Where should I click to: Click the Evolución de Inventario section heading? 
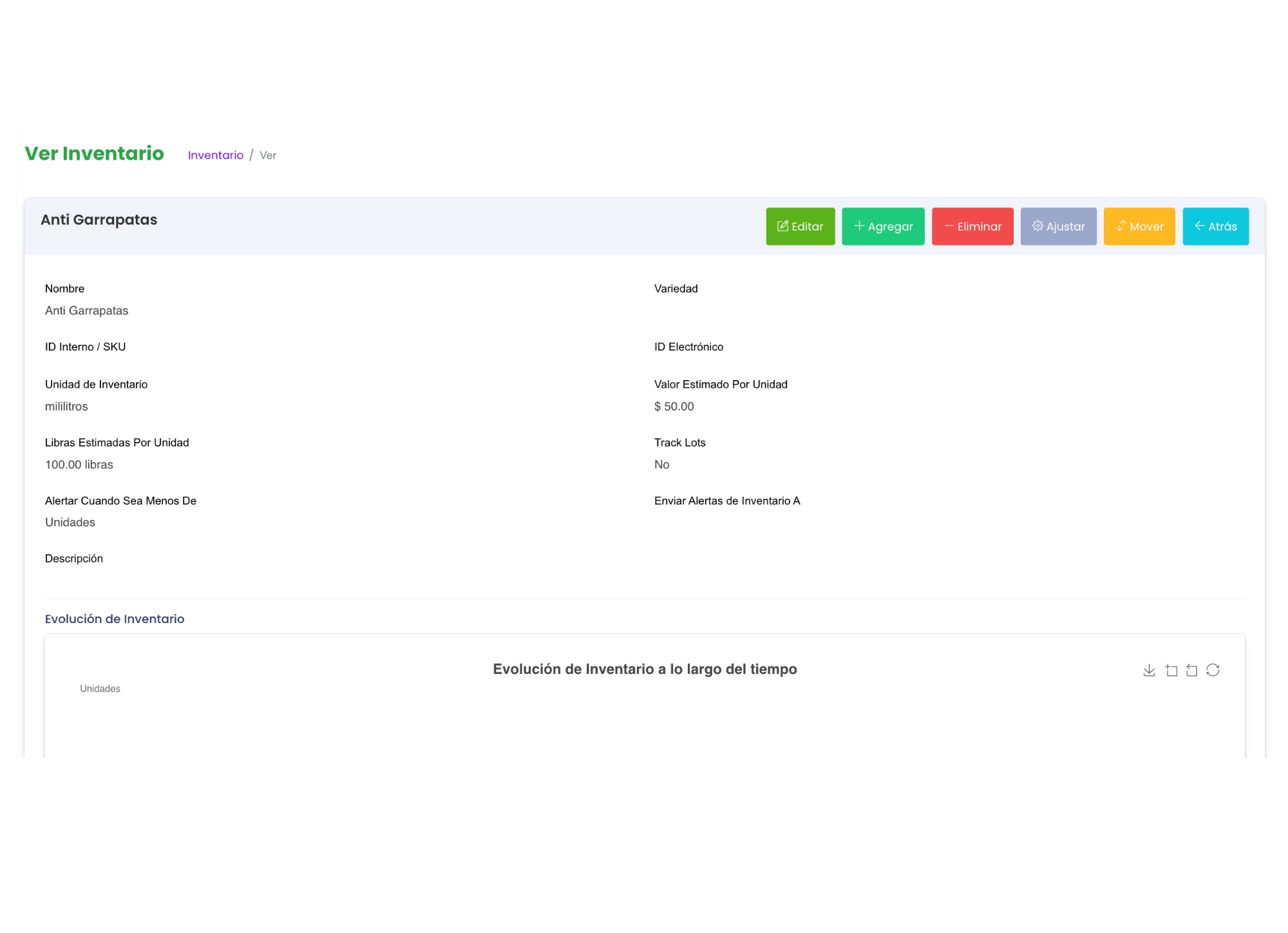[114, 619]
